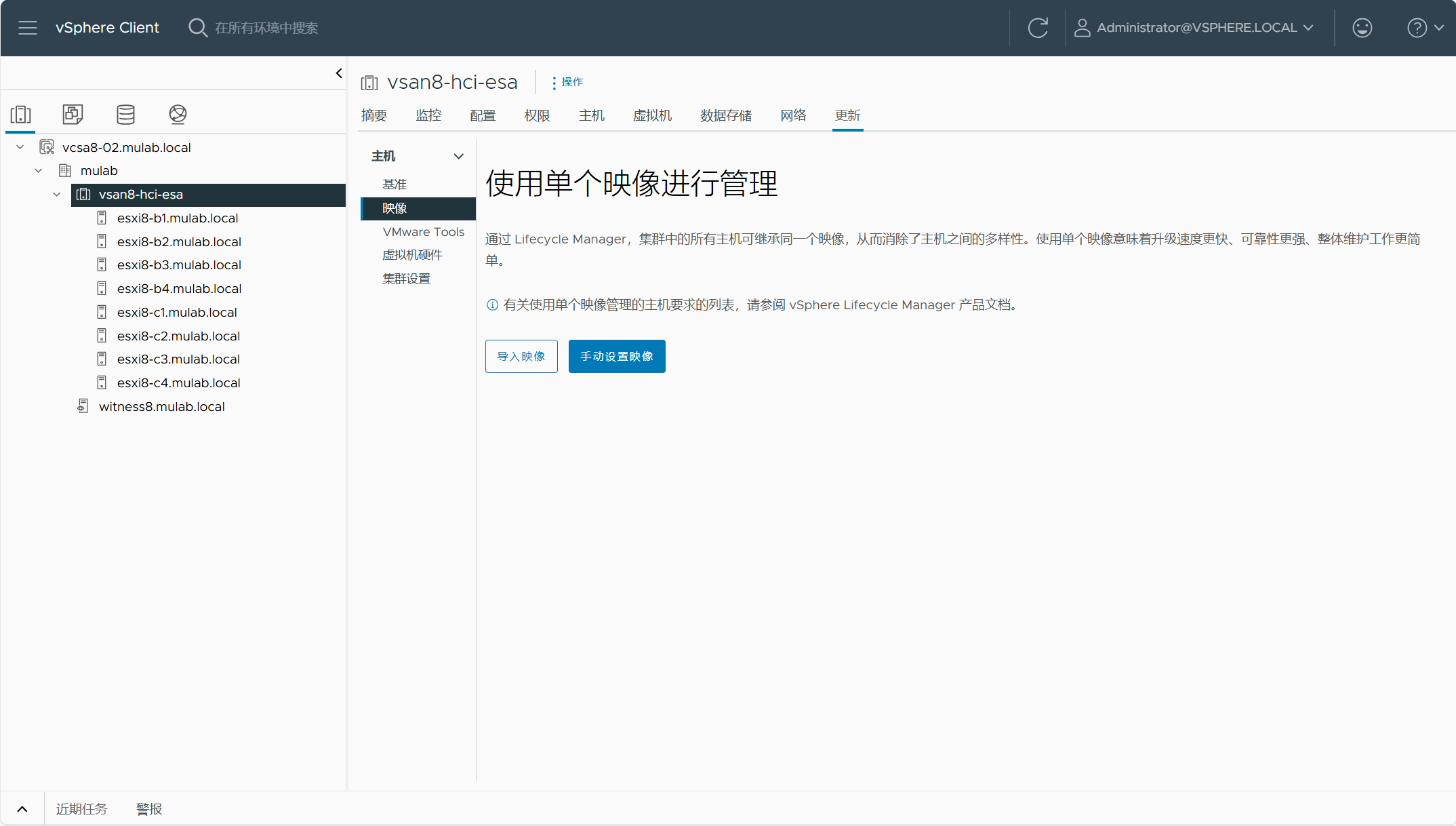Open the 更新 tab
Screen dimensions: 1456x826
[847, 115]
